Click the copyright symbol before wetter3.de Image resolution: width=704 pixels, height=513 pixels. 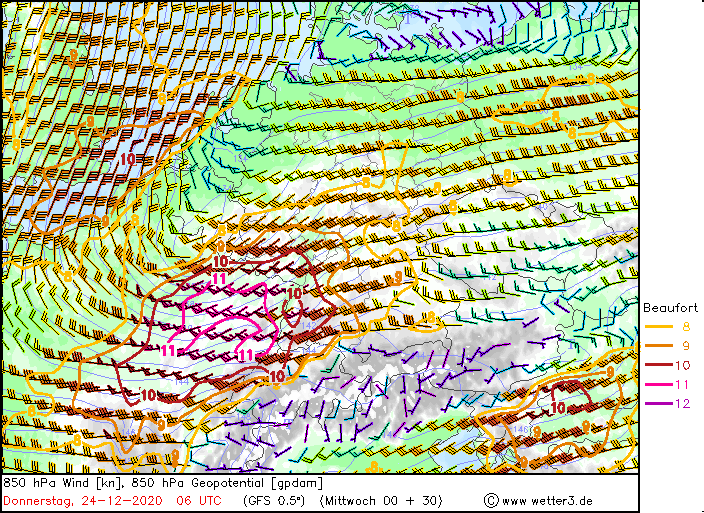[x=491, y=500]
